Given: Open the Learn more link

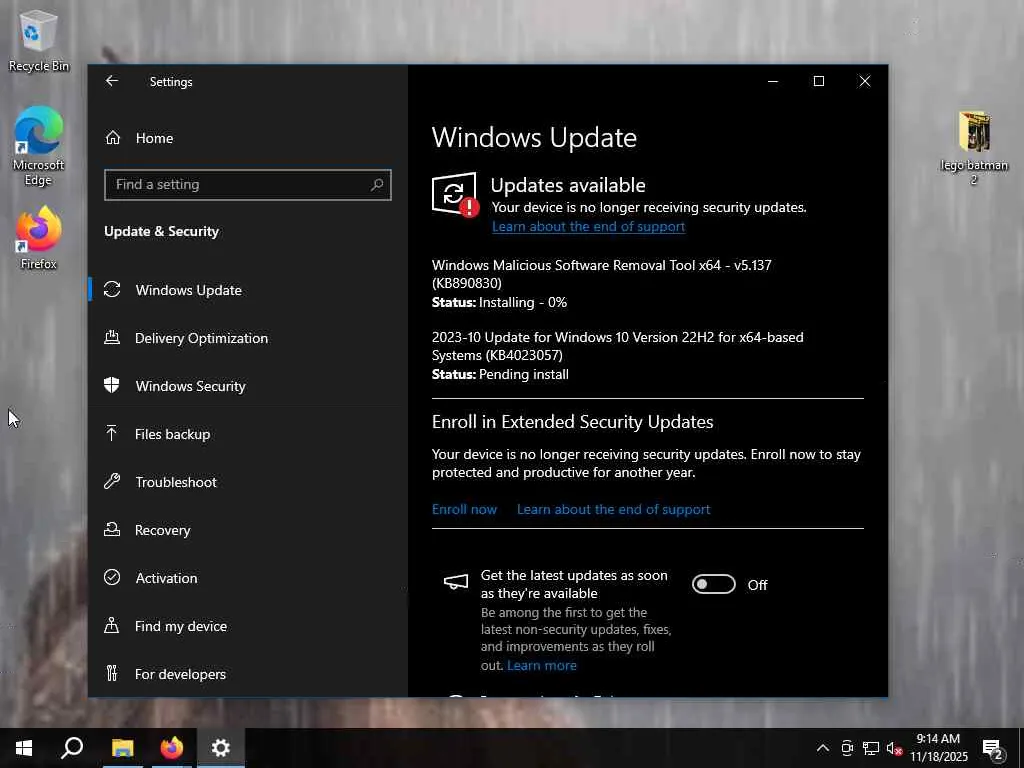Looking at the screenshot, I should point(542,665).
